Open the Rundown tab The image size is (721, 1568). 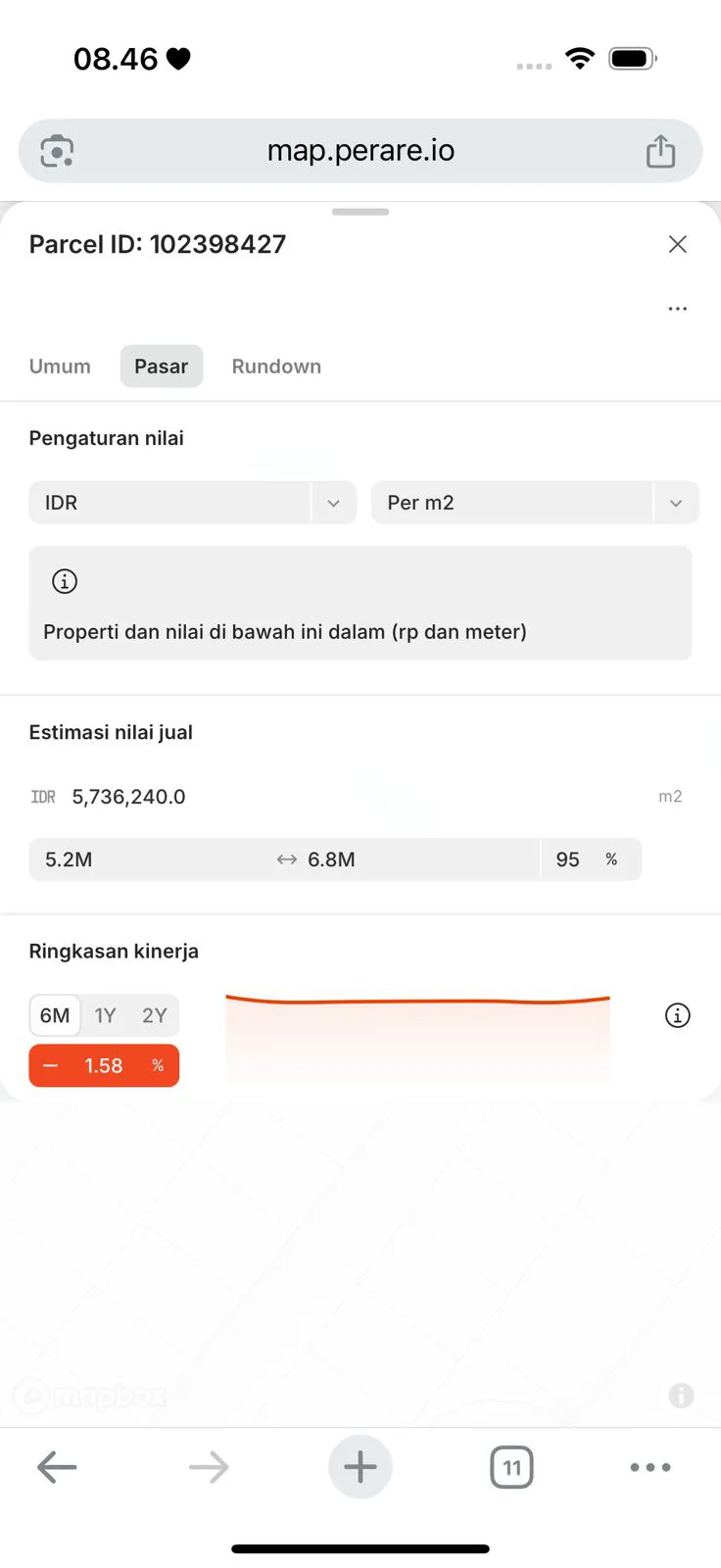(x=276, y=367)
